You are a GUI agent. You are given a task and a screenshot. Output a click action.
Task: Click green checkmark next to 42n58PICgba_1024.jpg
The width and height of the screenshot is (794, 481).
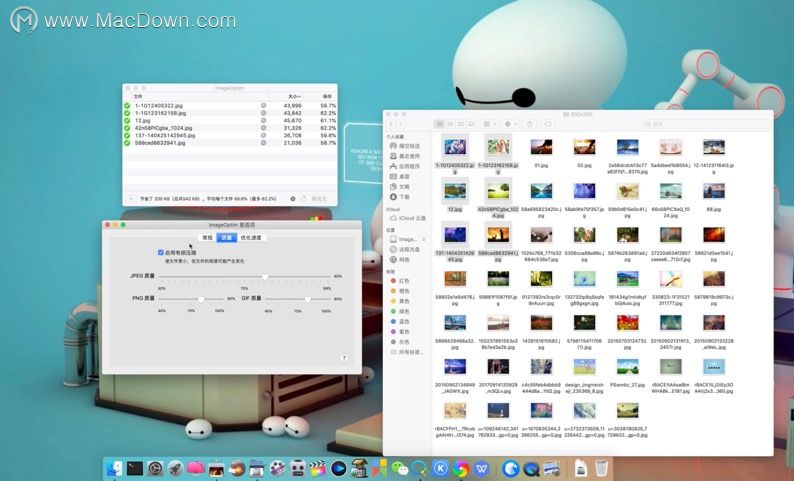pyautogui.click(x=127, y=128)
